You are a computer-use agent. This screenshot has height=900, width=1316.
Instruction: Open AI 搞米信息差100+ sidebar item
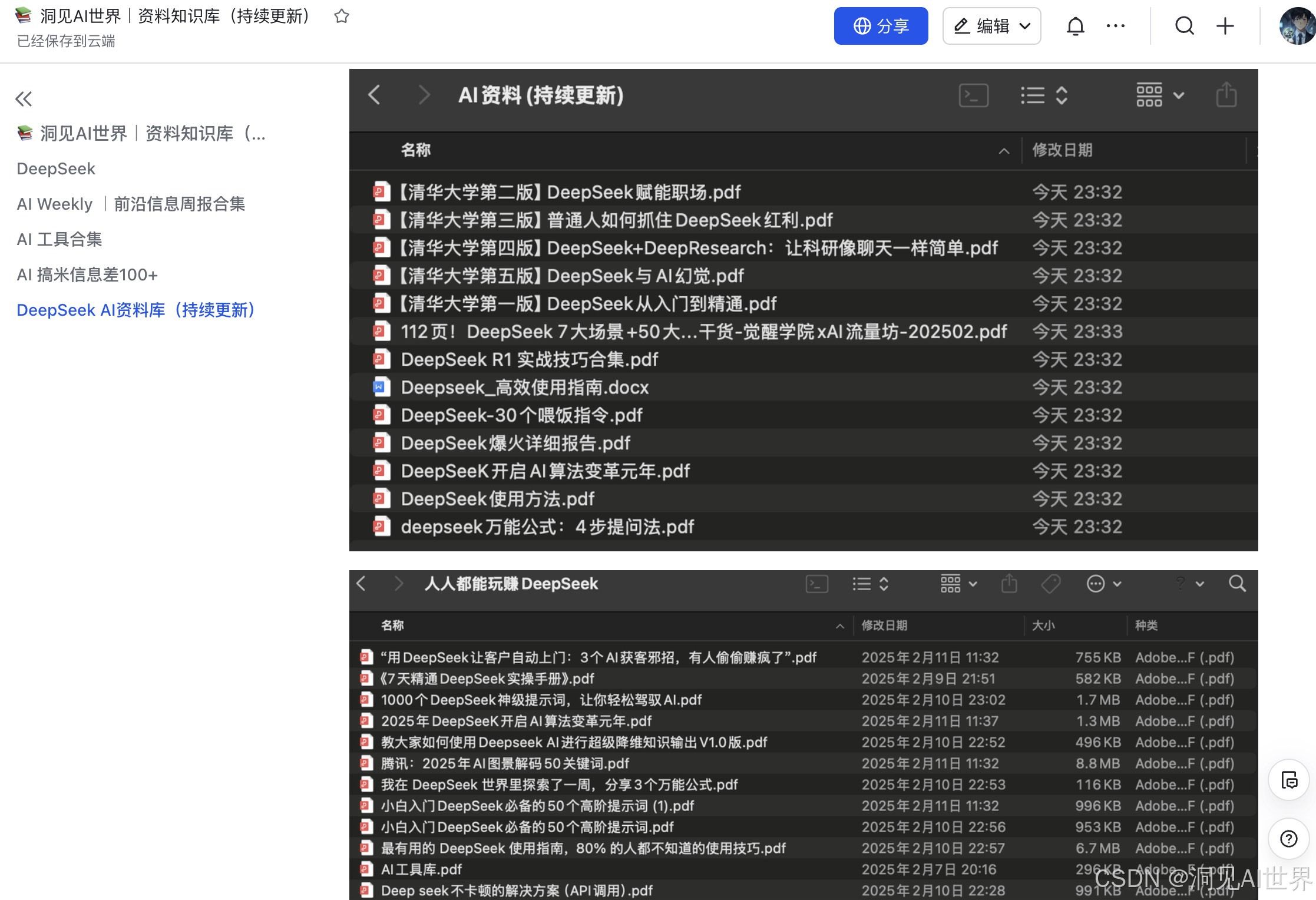(x=87, y=275)
